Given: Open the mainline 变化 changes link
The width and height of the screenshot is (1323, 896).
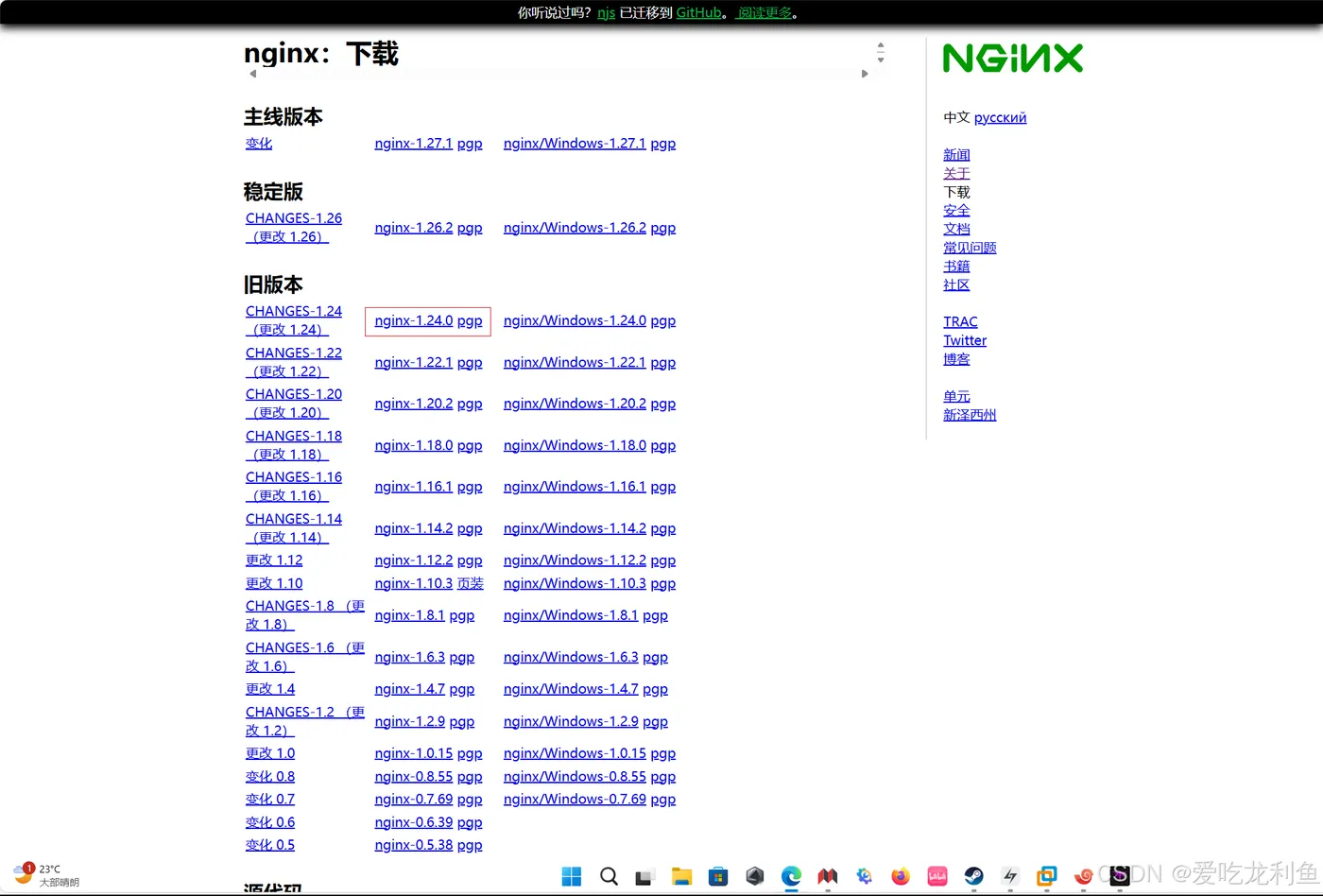Looking at the screenshot, I should click(259, 144).
